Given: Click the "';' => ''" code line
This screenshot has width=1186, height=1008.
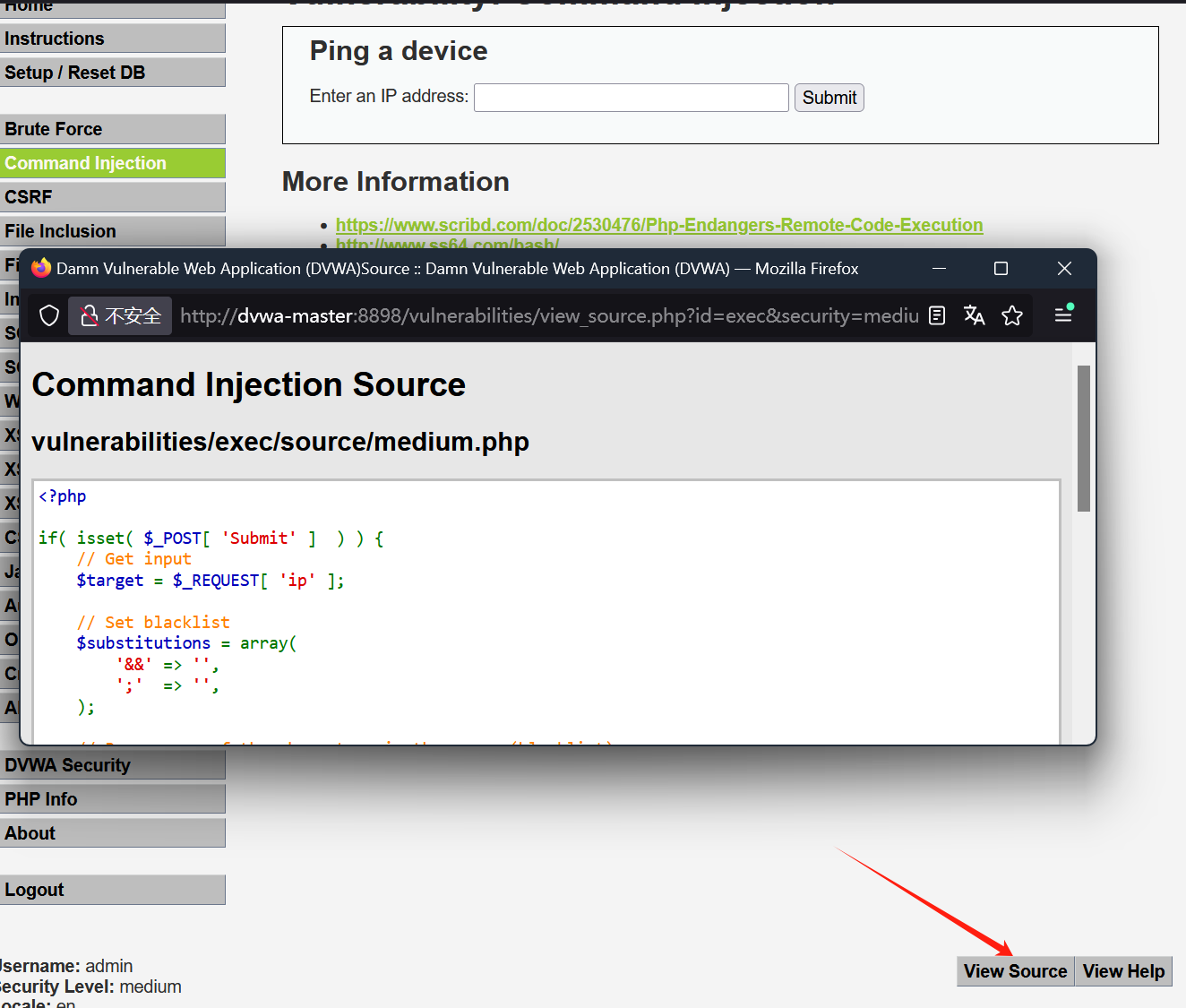Looking at the screenshot, I should 168,685.
